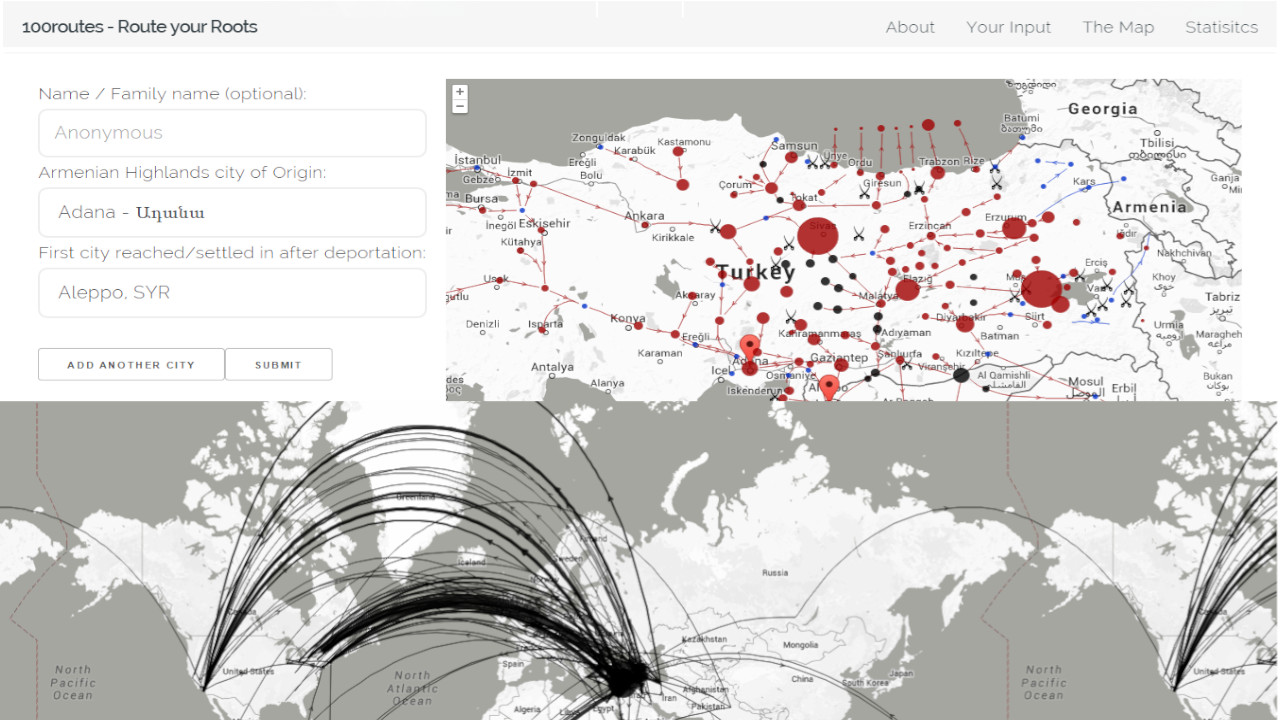Viewport: 1280px width, 720px height.
Task: Open the About page
Action: (x=910, y=27)
